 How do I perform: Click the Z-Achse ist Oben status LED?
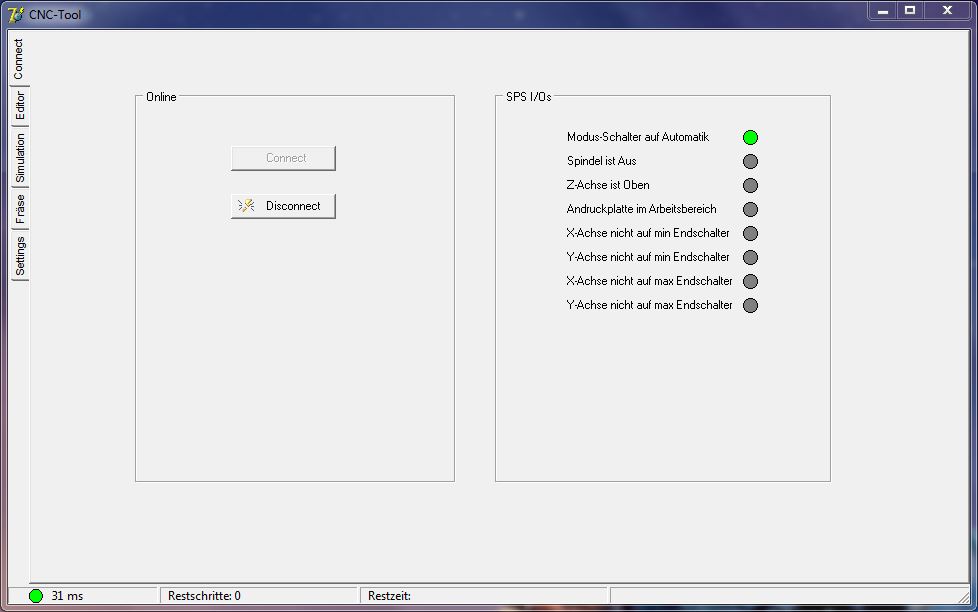point(750,186)
